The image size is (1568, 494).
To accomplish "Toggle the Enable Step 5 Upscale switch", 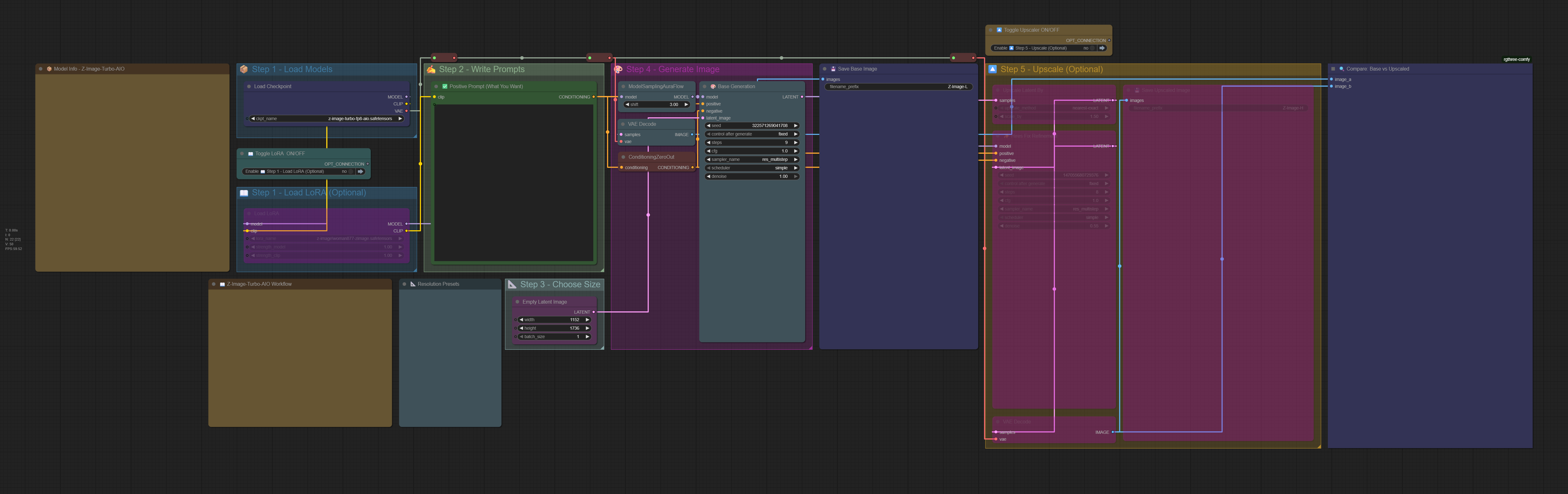I will click(1092, 48).
